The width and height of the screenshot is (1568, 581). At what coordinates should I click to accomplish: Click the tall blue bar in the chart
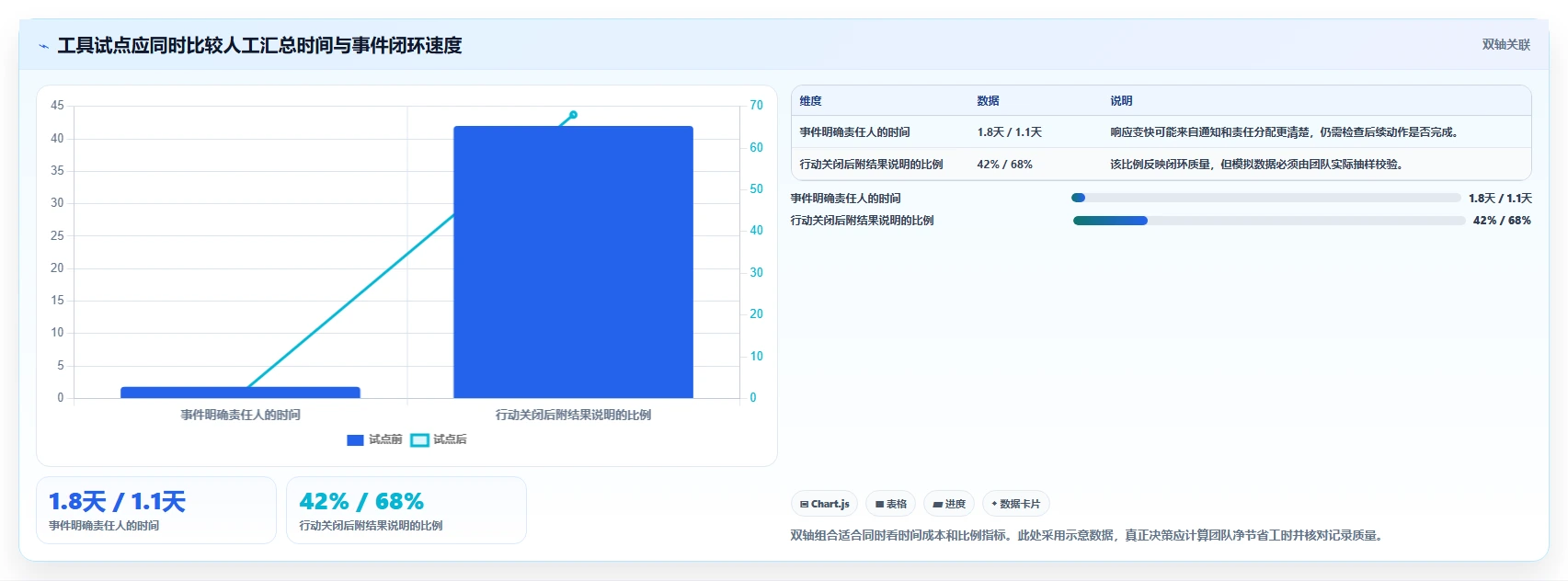[x=573, y=262]
